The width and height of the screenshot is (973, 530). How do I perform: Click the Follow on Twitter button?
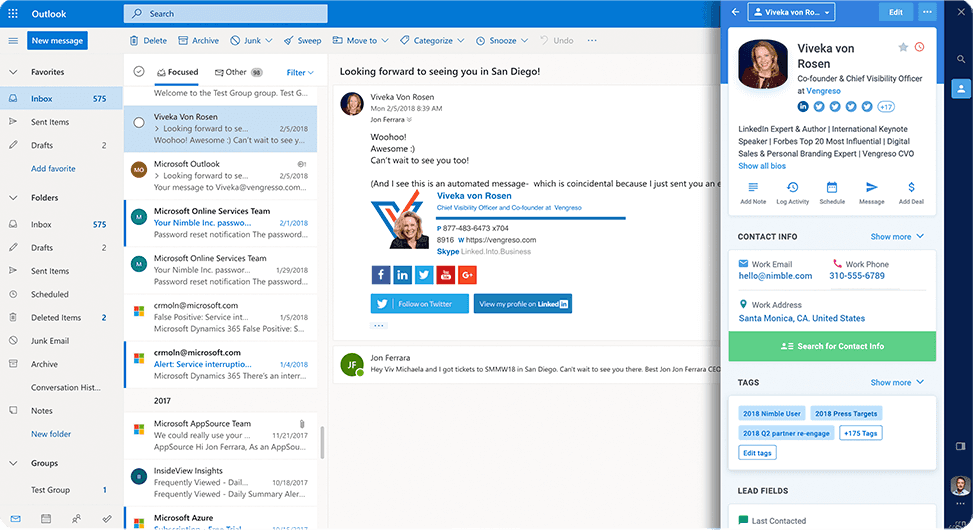[419, 304]
